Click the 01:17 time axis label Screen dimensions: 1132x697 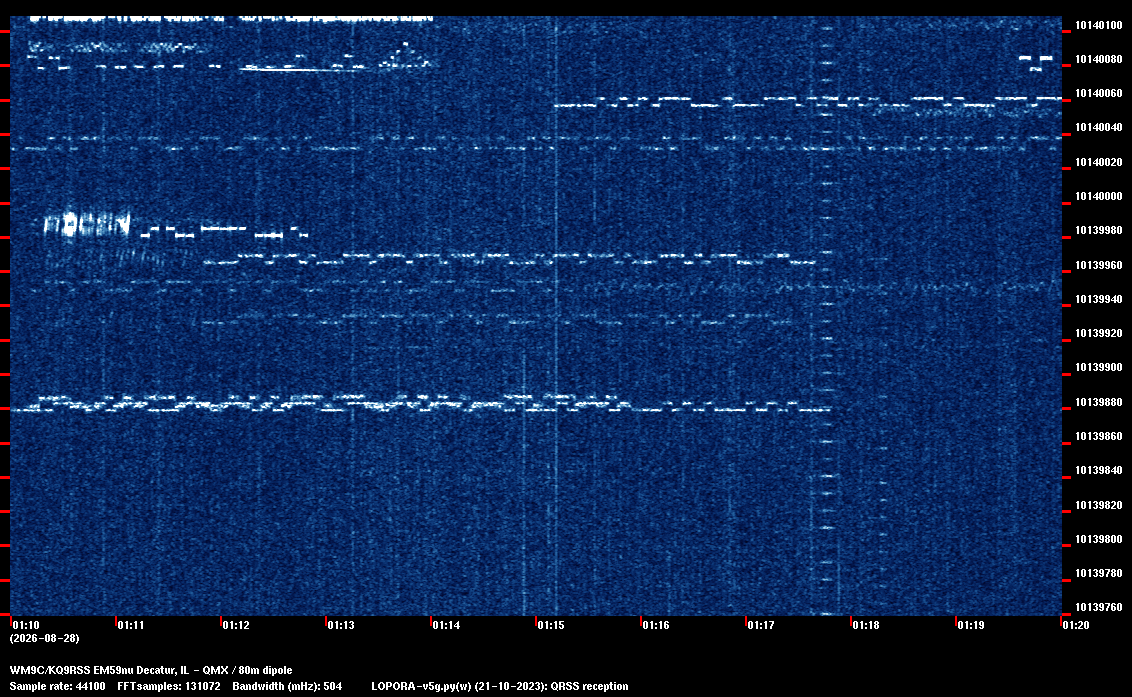[x=761, y=625]
